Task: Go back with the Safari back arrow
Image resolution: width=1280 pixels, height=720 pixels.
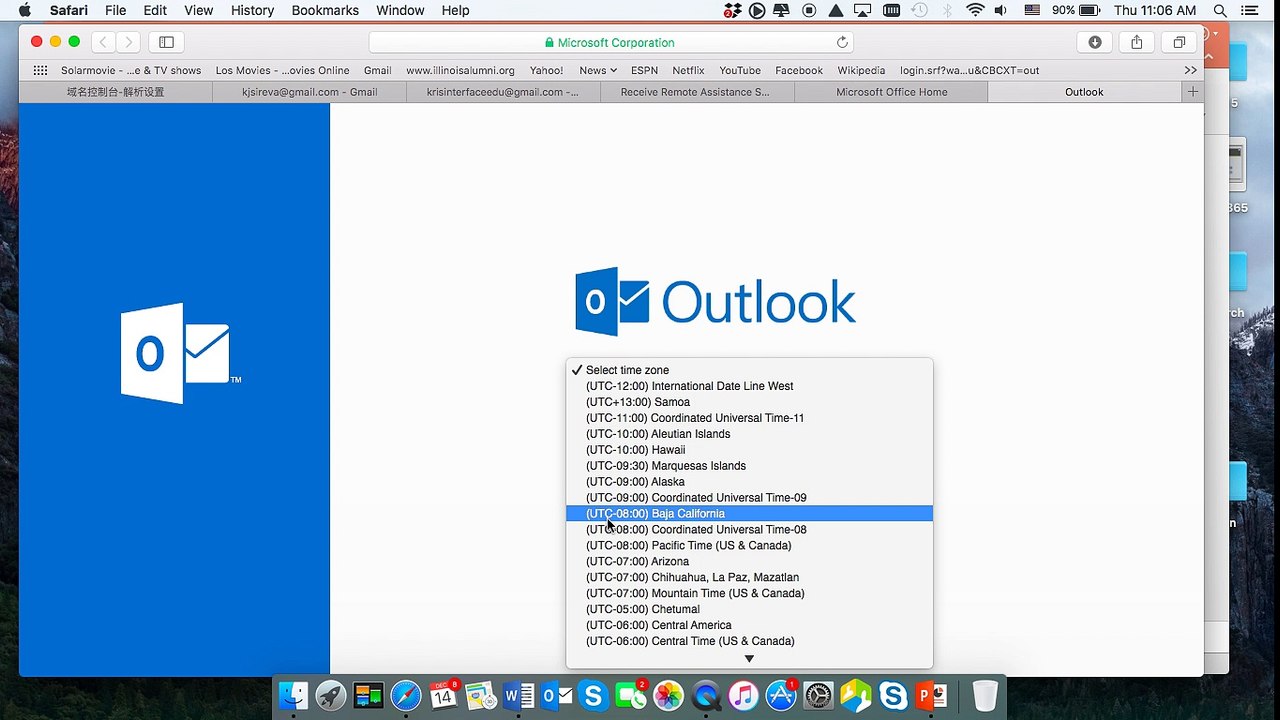Action: (x=103, y=42)
